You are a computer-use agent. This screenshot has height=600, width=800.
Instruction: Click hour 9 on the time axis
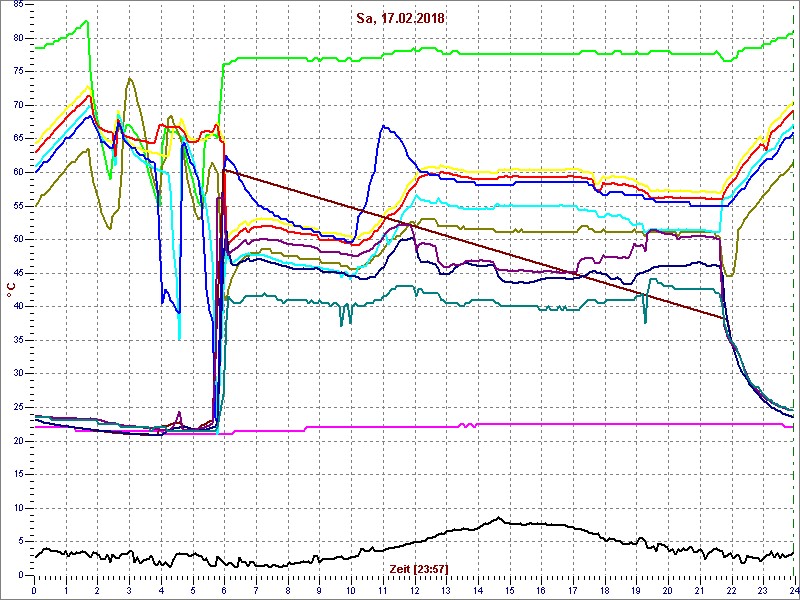click(319, 588)
